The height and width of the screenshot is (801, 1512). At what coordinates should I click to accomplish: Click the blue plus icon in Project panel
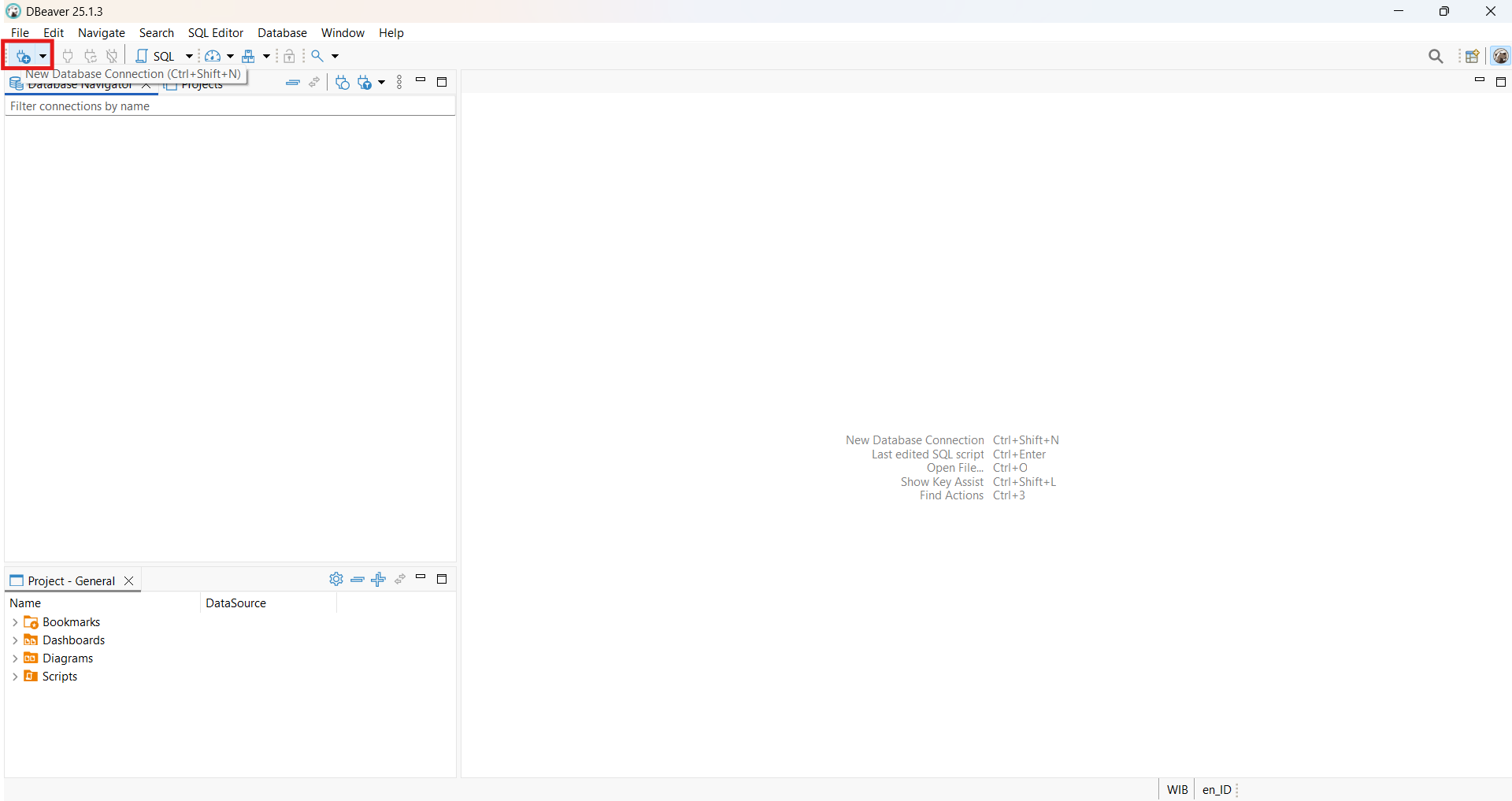pyautogui.click(x=379, y=580)
